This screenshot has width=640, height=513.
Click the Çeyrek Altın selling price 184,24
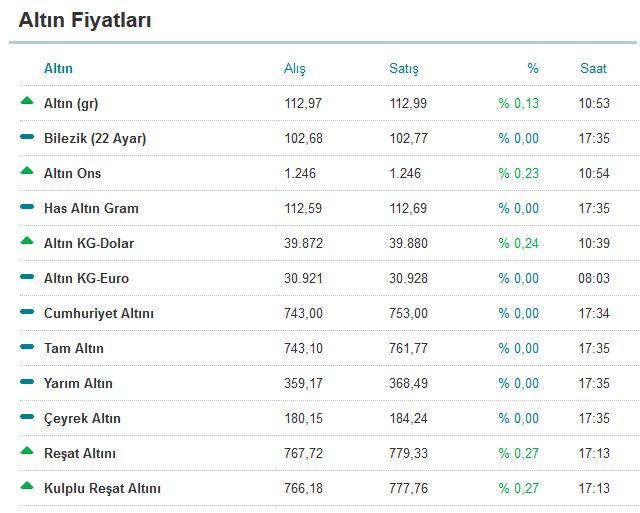coord(409,418)
